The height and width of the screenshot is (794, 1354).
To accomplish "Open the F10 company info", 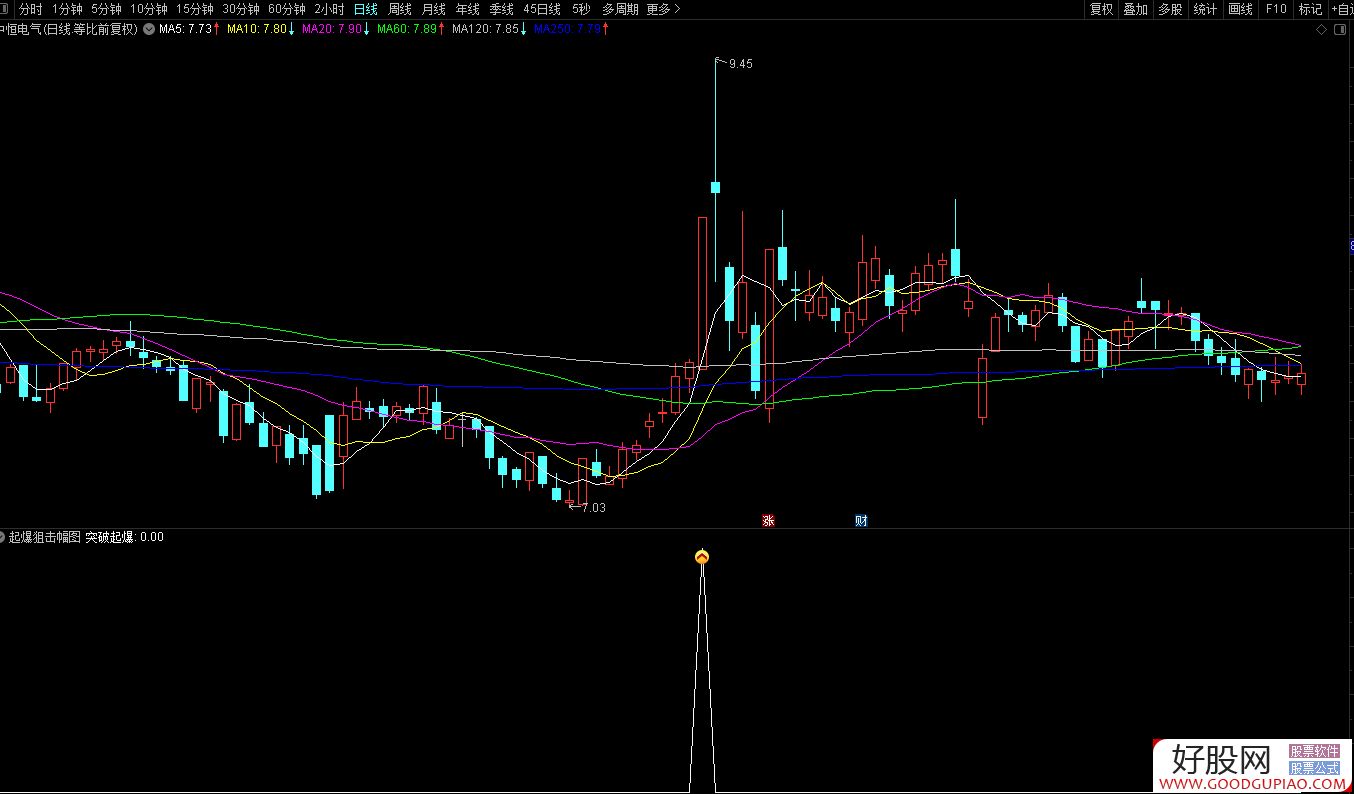I will point(1276,9).
